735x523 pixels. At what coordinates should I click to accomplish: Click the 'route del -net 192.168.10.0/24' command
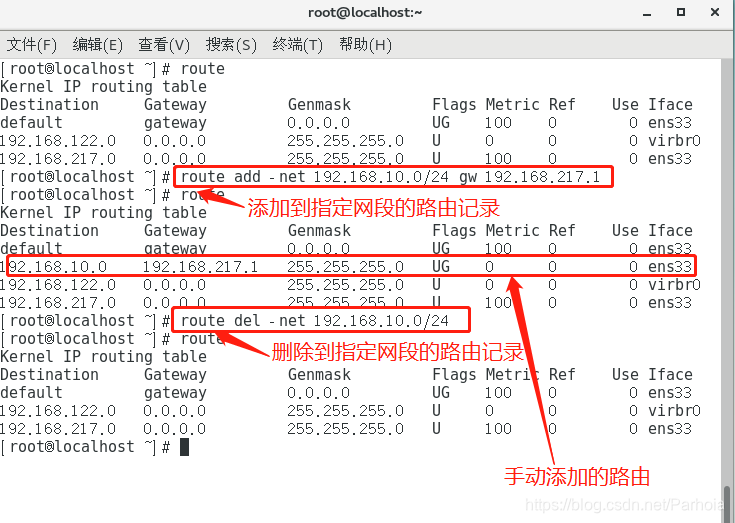(x=315, y=321)
